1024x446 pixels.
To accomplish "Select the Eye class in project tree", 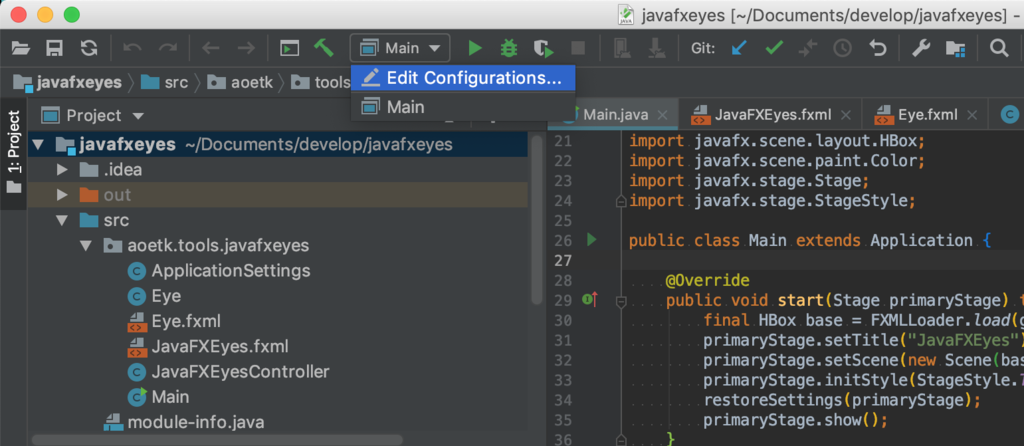I will (x=166, y=296).
